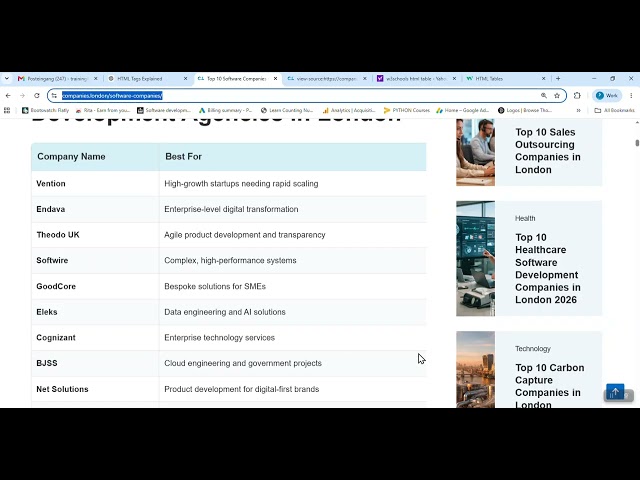Close the Top 10 Software Companies tab
This screenshot has width=640, height=480.
coord(275,78)
